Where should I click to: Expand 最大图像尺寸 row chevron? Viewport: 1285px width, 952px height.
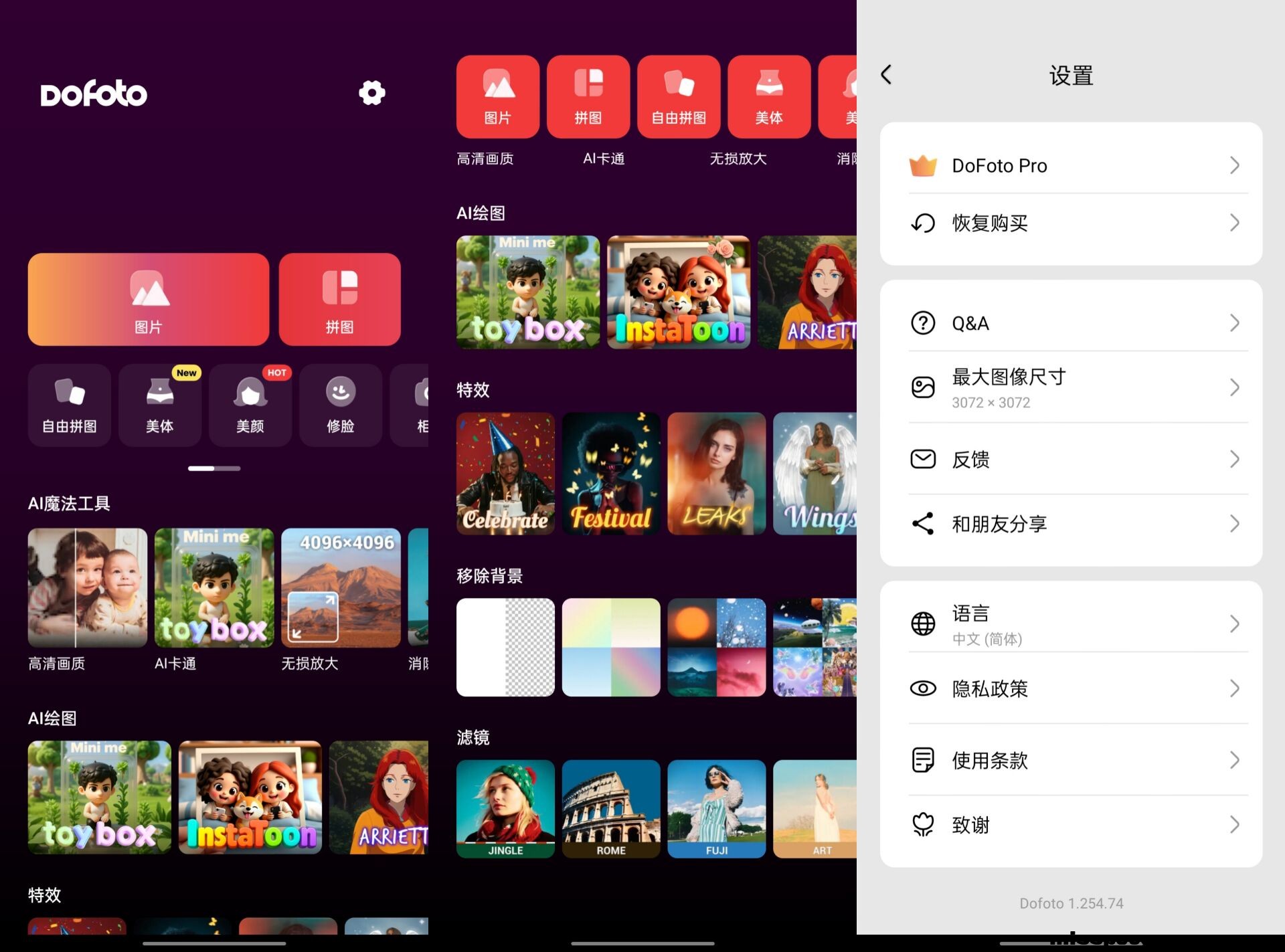point(1235,387)
